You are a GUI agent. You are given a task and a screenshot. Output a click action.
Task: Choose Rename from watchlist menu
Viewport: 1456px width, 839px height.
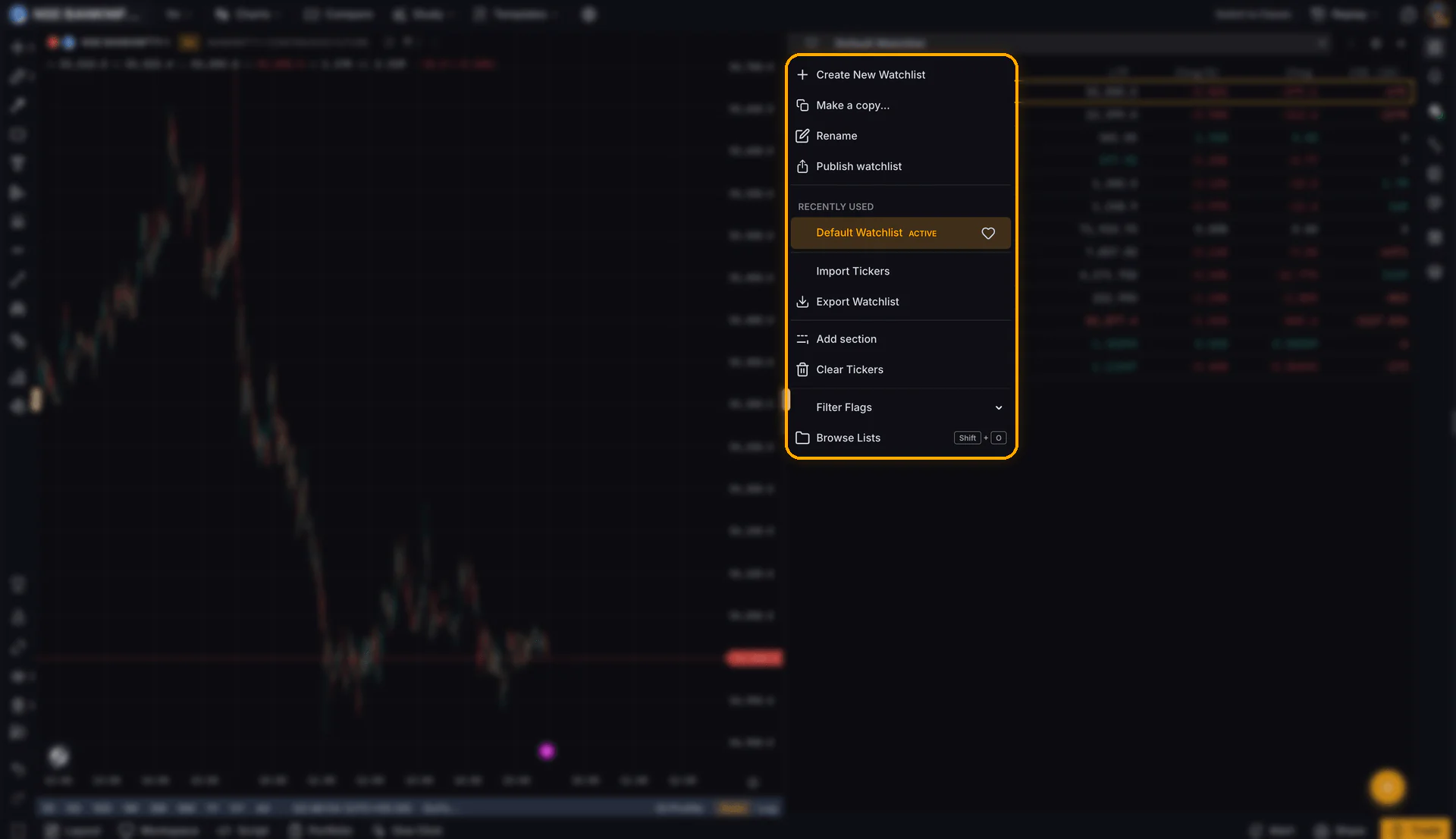pos(901,136)
